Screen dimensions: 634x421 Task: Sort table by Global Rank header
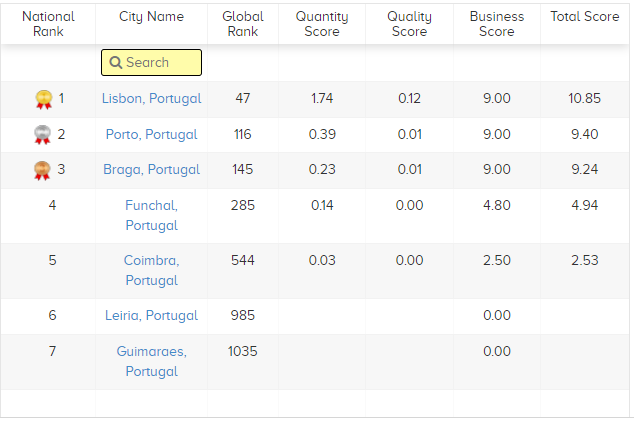coord(243,24)
